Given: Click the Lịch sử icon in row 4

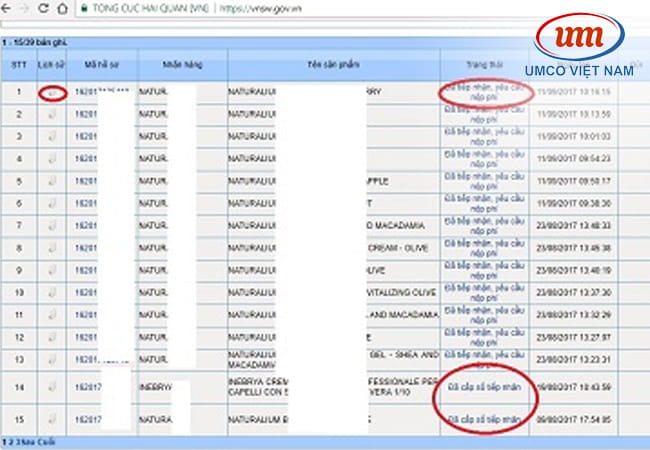Looking at the screenshot, I should coord(52,158).
